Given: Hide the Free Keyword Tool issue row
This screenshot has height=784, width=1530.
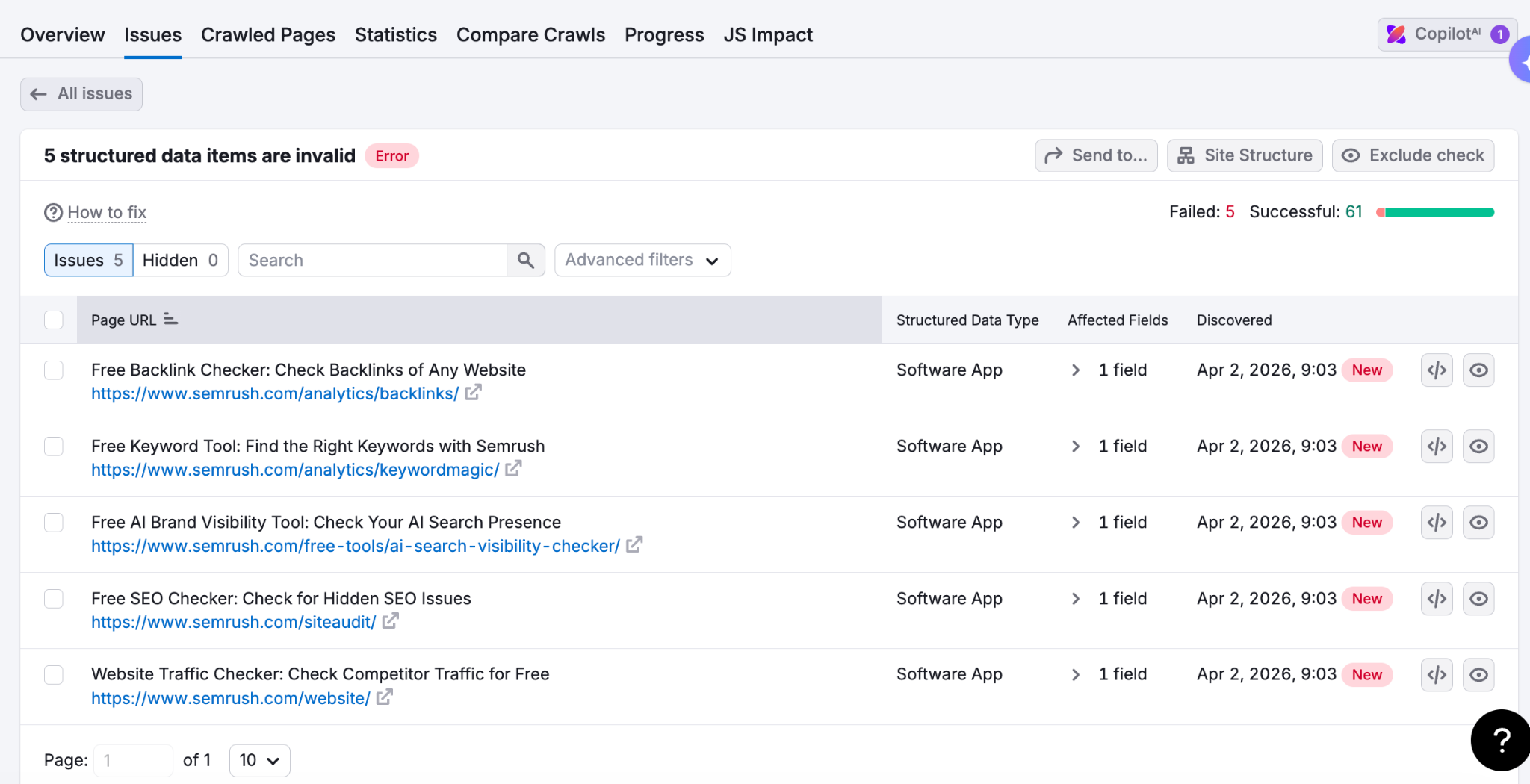Looking at the screenshot, I should (x=1478, y=447).
